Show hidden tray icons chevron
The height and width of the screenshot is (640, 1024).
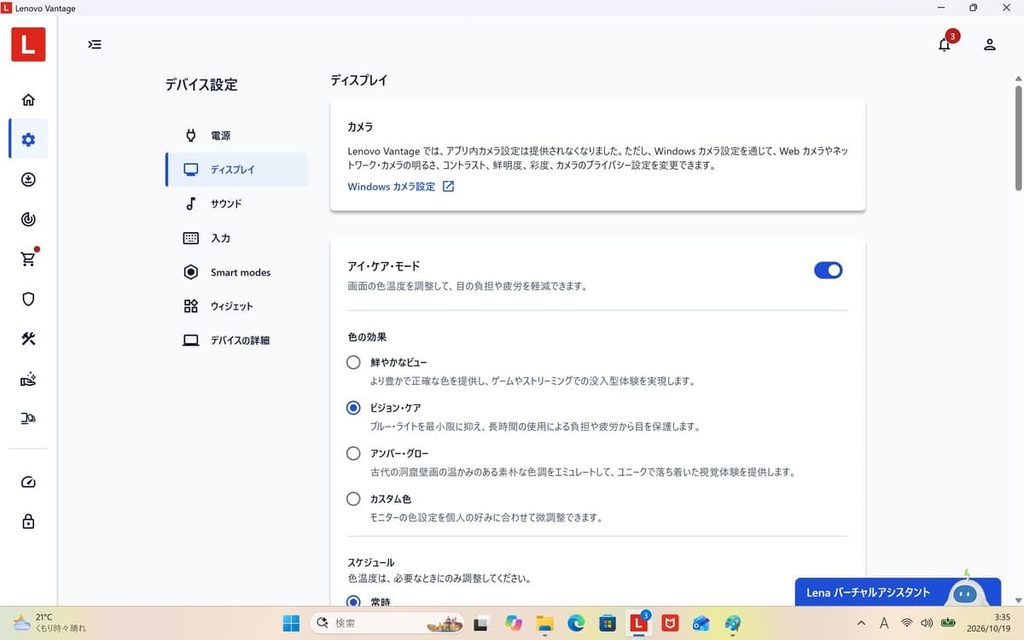click(861, 623)
